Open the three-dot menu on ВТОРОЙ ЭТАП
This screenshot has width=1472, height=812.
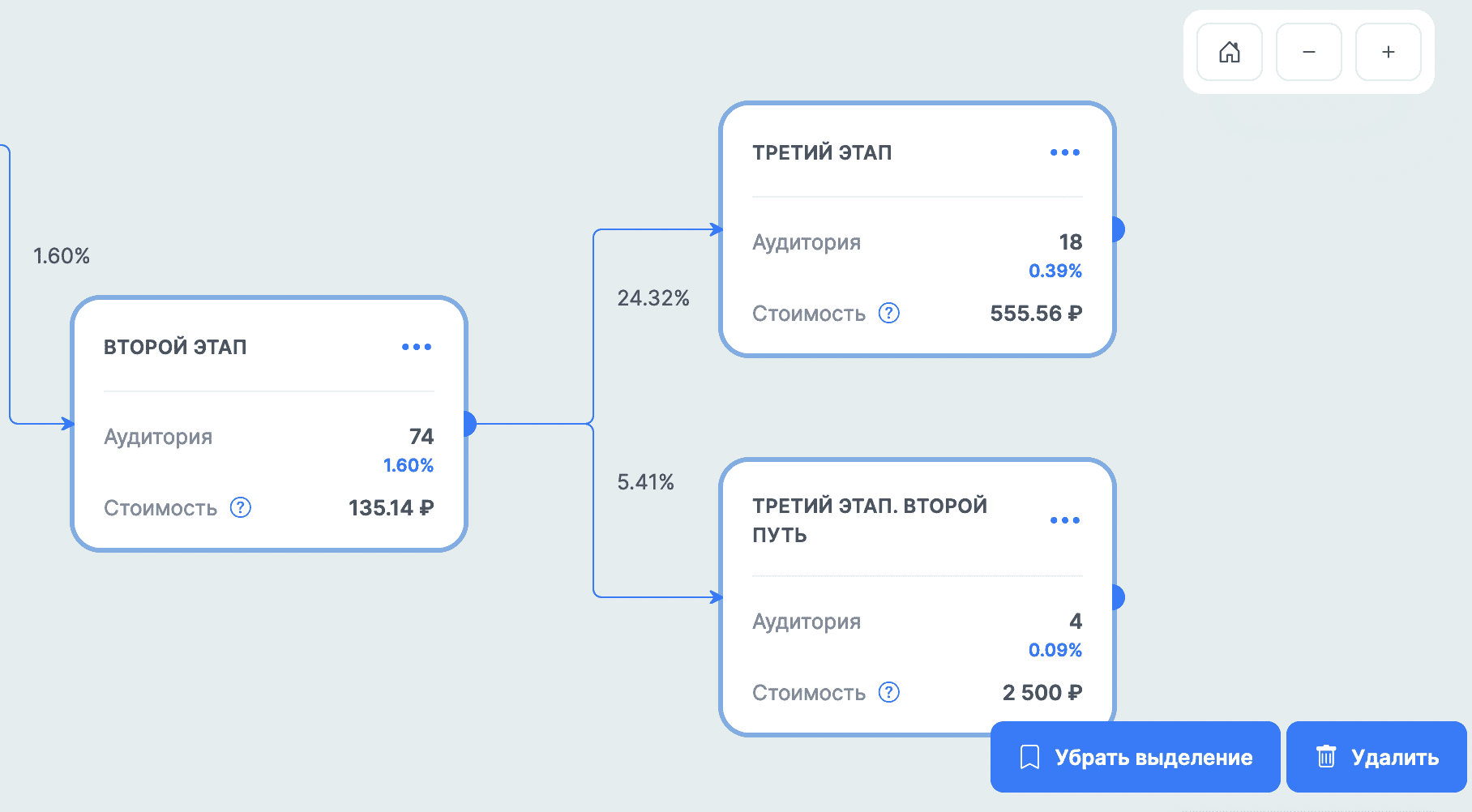click(x=416, y=347)
